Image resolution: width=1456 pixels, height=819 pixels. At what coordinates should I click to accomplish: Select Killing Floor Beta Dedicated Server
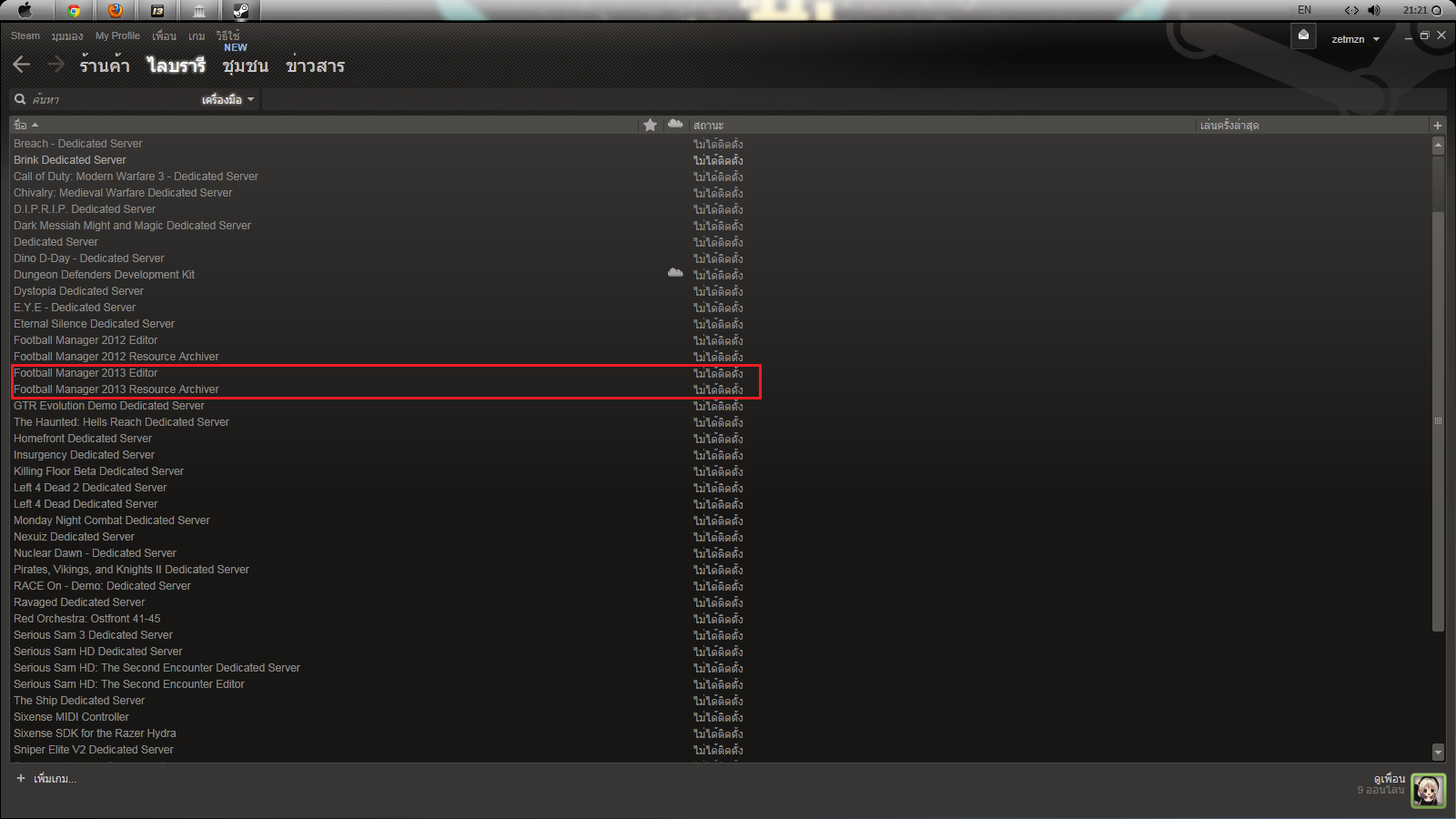(x=98, y=471)
